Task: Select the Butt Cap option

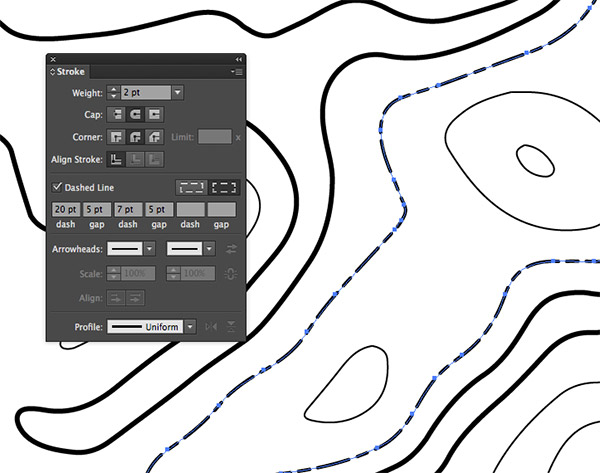Action: point(116,114)
